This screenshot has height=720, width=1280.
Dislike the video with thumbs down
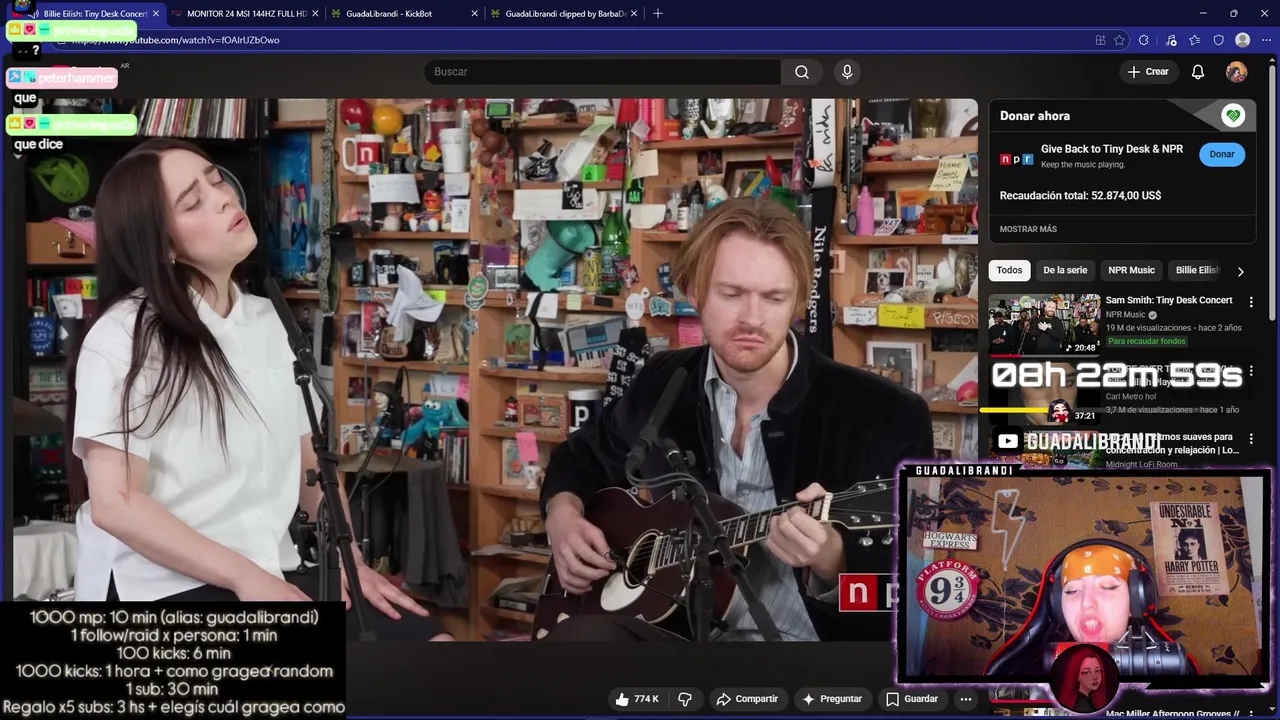pos(685,699)
